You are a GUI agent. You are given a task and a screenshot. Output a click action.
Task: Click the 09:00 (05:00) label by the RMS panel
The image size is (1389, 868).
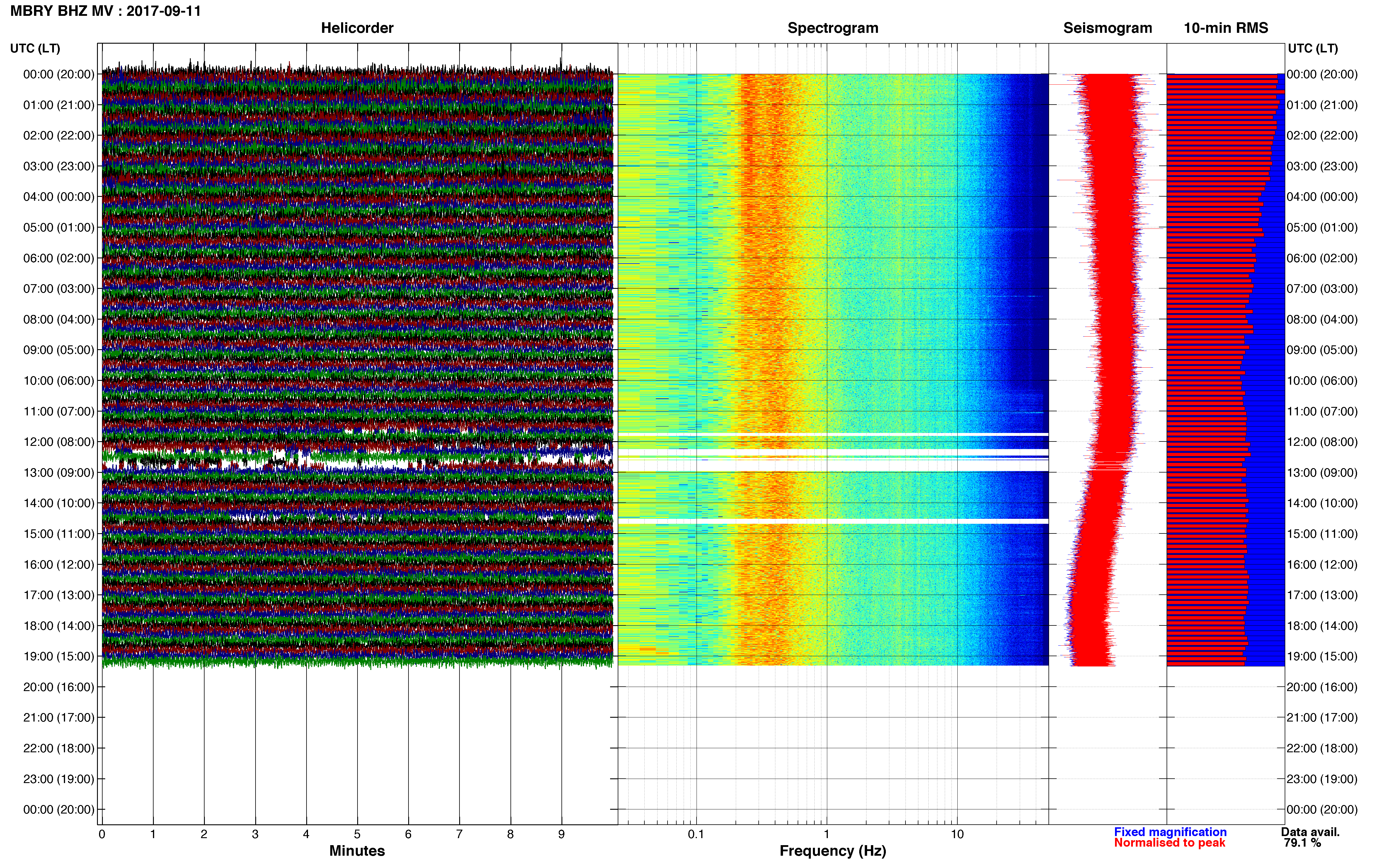click(1322, 350)
